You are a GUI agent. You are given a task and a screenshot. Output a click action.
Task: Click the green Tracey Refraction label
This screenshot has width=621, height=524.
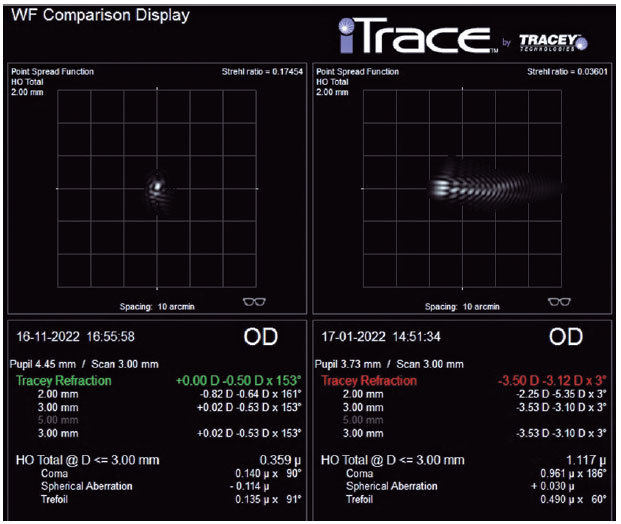coord(64,381)
